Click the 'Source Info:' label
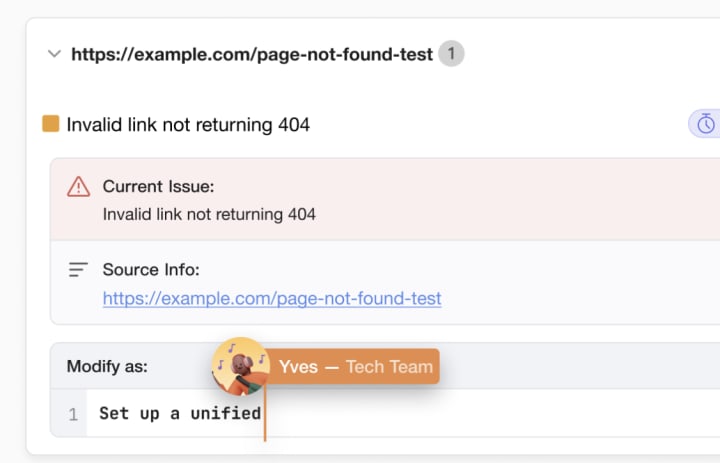 (x=151, y=270)
